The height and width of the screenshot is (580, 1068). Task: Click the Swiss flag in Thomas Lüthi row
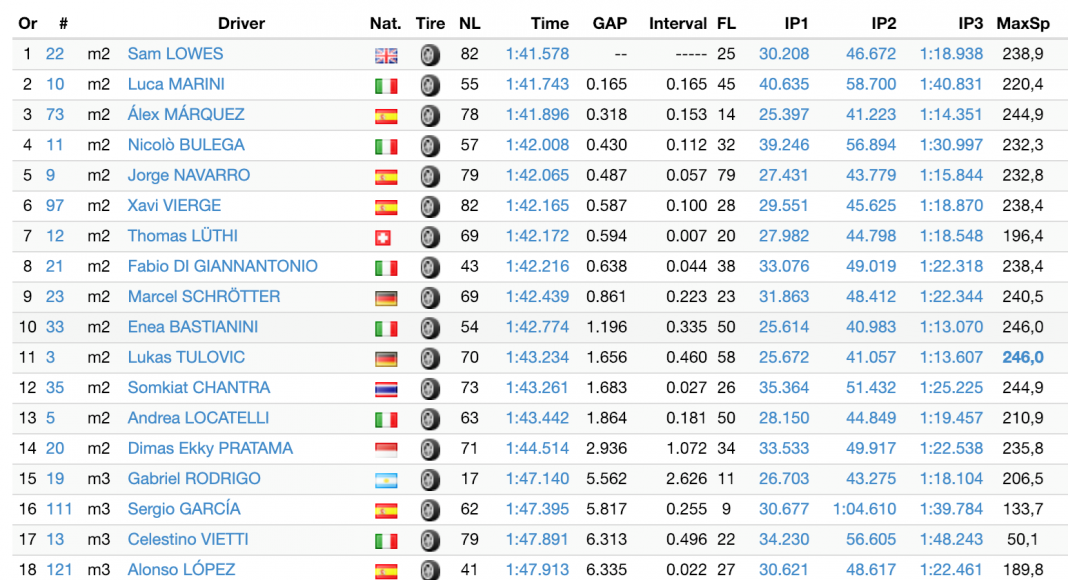point(385,238)
